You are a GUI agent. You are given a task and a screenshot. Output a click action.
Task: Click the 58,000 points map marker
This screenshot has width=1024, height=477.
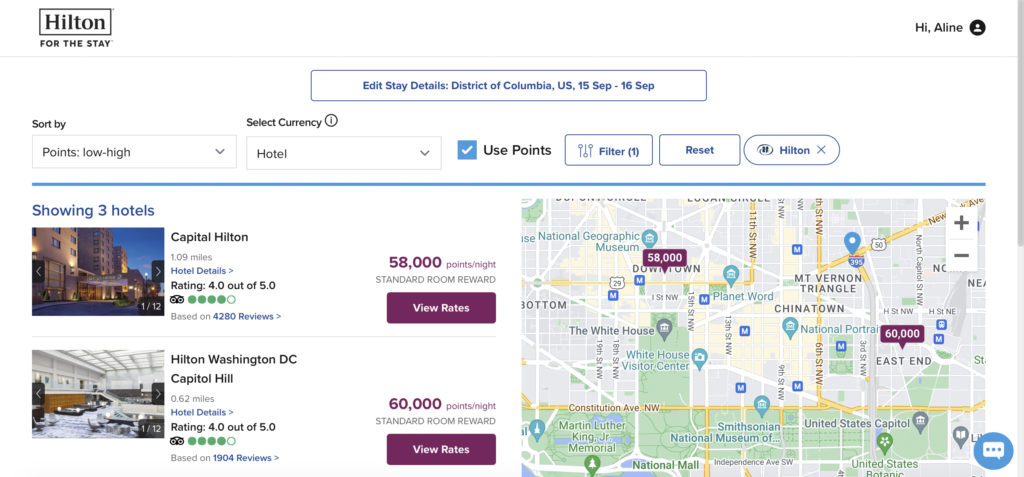pyautogui.click(x=664, y=258)
